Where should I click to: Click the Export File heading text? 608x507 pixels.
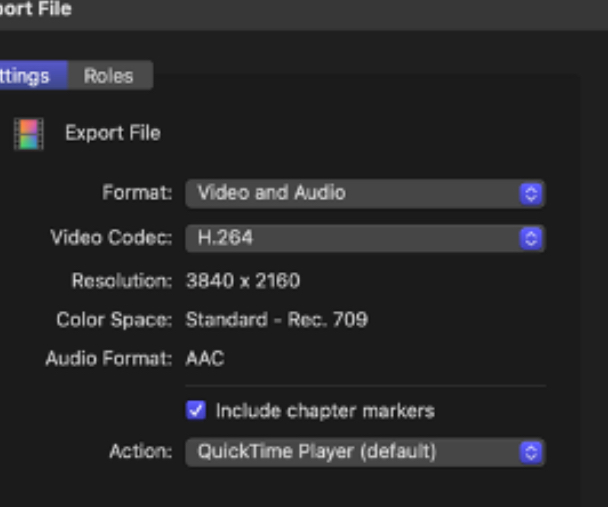[x=113, y=133]
